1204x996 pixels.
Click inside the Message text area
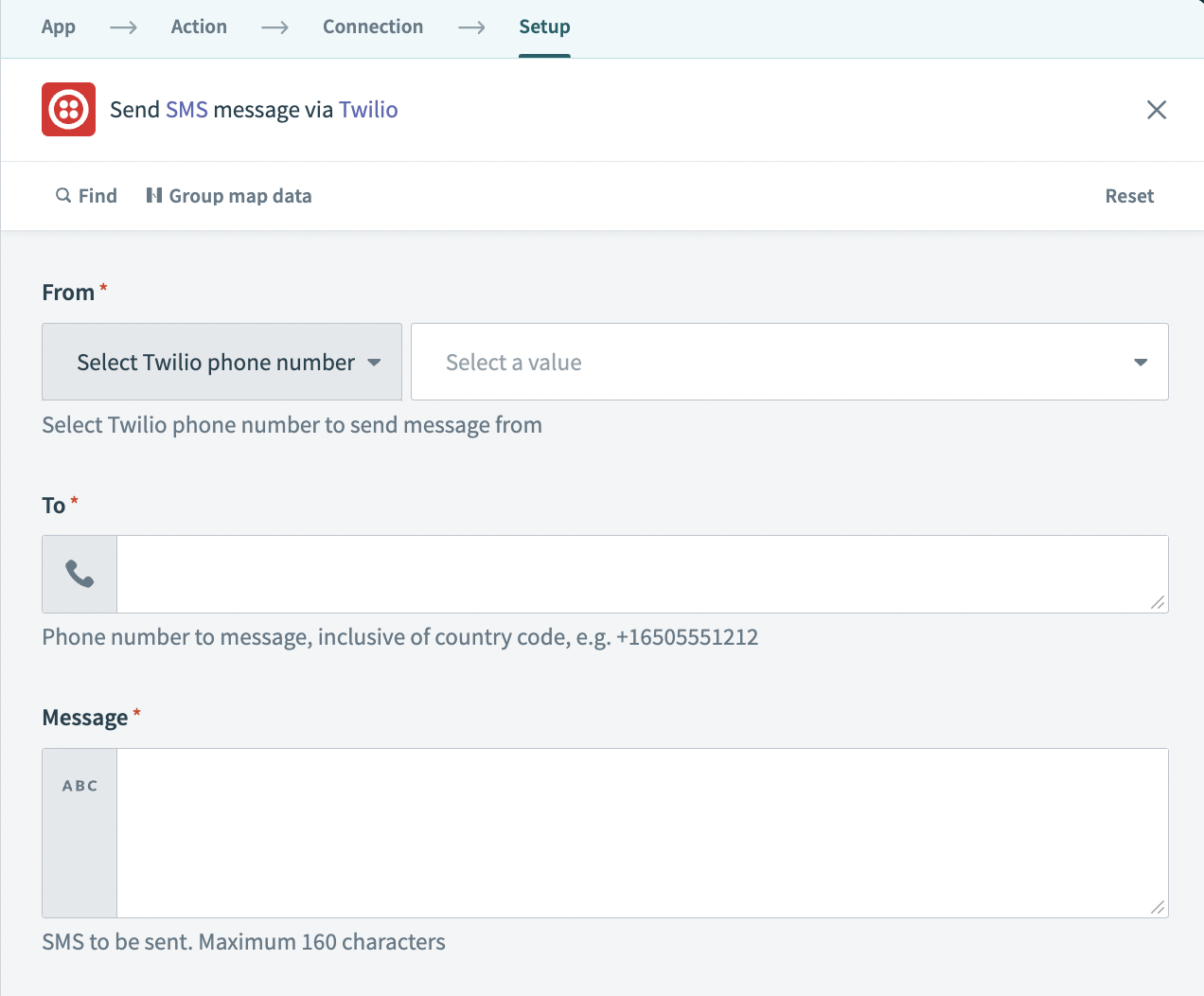(x=634, y=833)
